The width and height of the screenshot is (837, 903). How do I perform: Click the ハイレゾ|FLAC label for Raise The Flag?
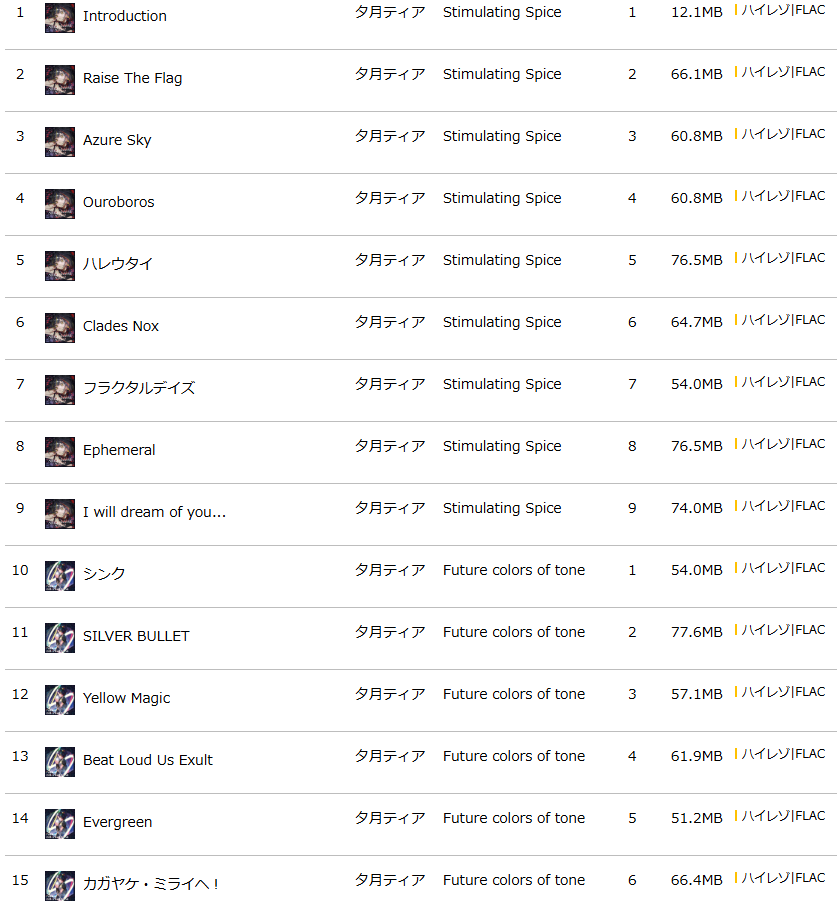[783, 72]
